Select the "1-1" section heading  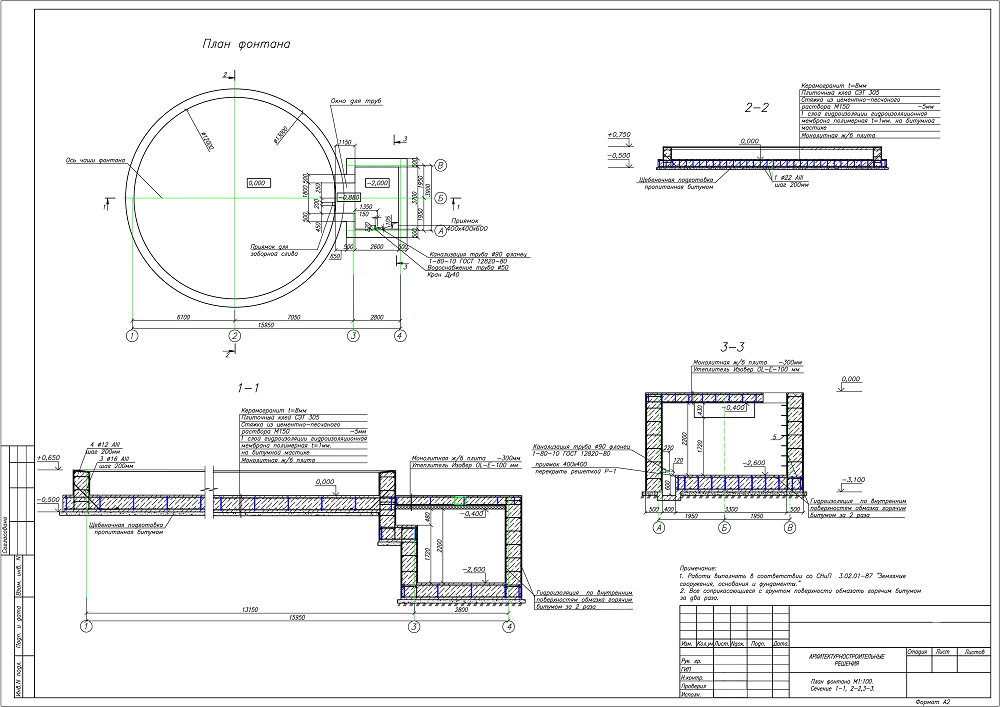pyautogui.click(x=248, y=388)
